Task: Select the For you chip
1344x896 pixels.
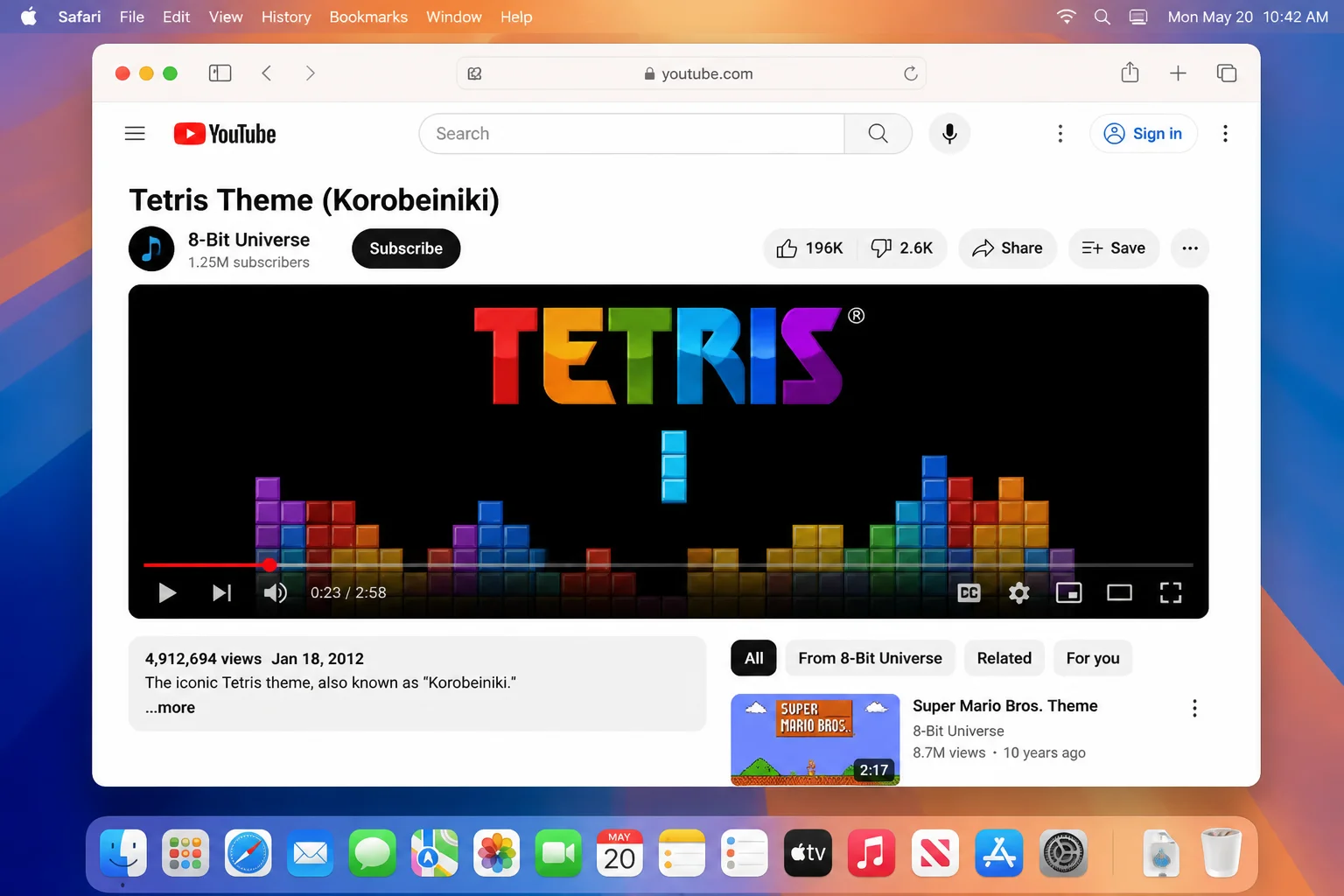Action: [1093, 658]
